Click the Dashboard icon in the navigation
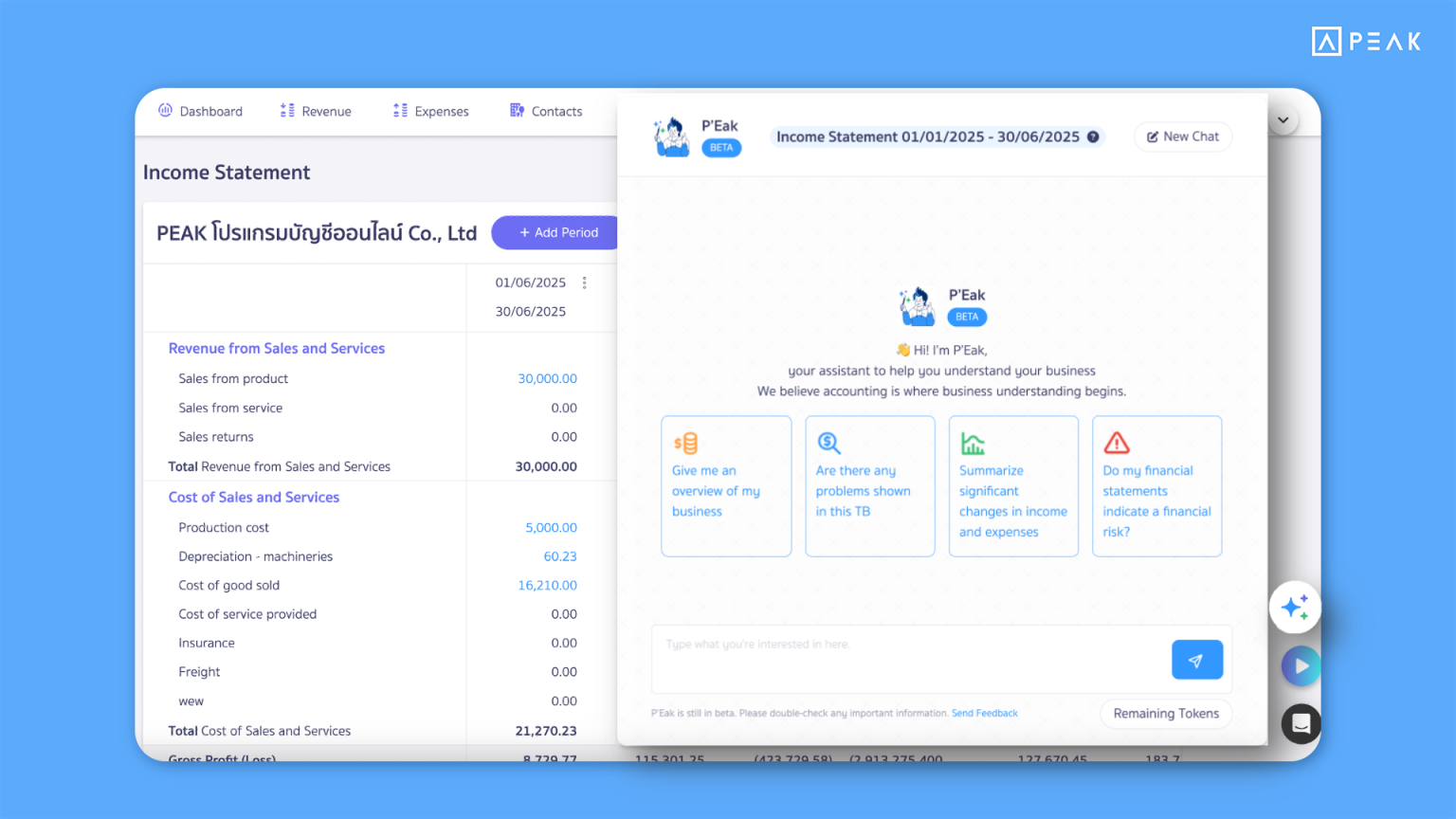 click(165, 110)
